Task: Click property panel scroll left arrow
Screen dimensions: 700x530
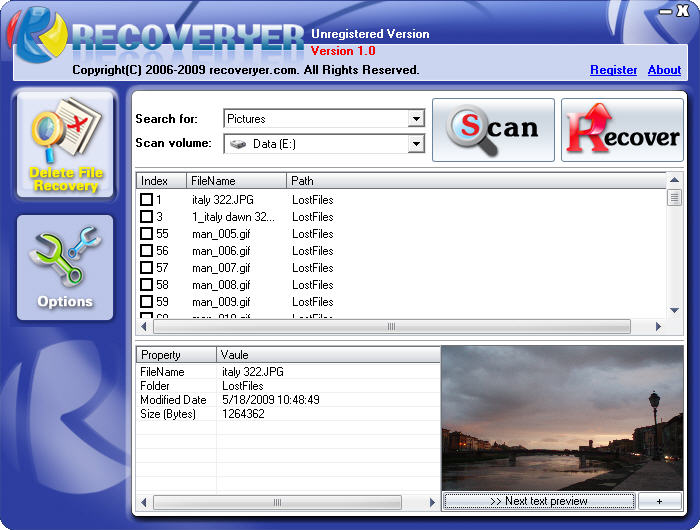Action: [144, 502]
